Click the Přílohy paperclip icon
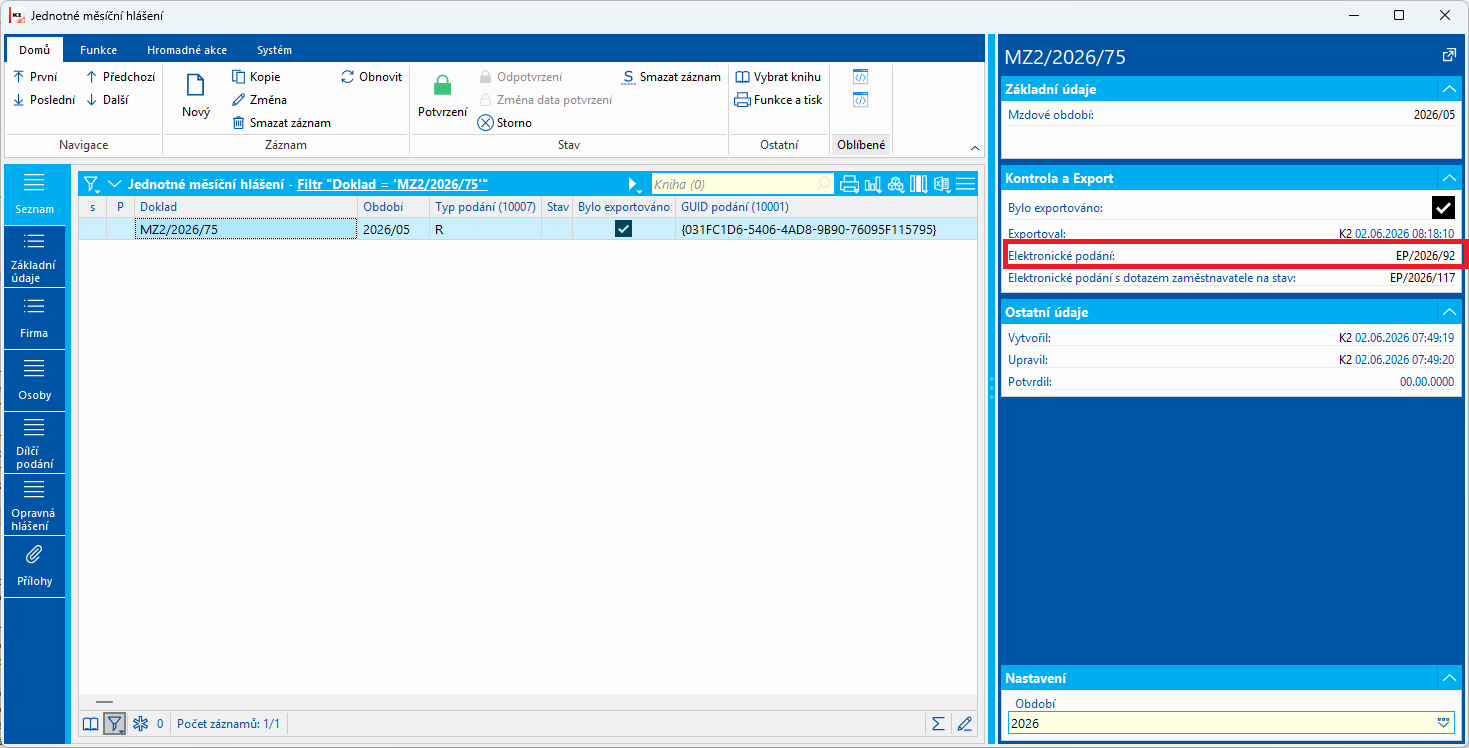 click(34, 555)
